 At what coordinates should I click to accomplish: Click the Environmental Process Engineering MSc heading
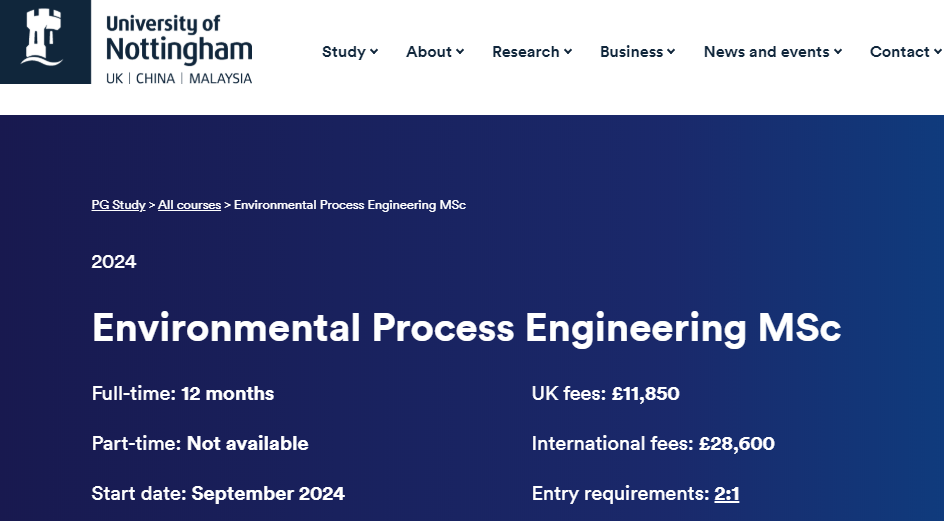click(x=467, y=328)
